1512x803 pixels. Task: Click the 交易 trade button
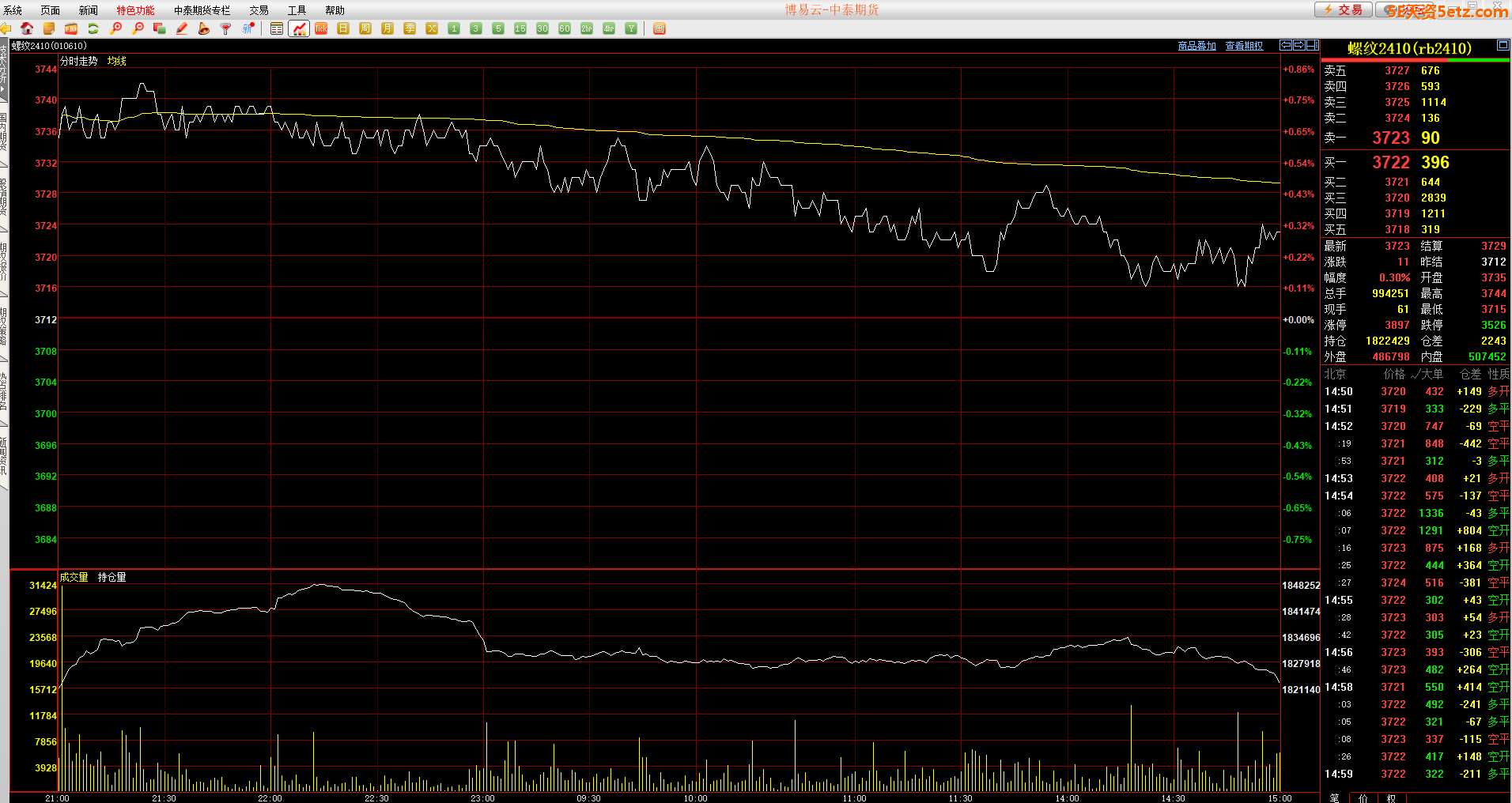pyautogui.click(x=1343, y=9)
